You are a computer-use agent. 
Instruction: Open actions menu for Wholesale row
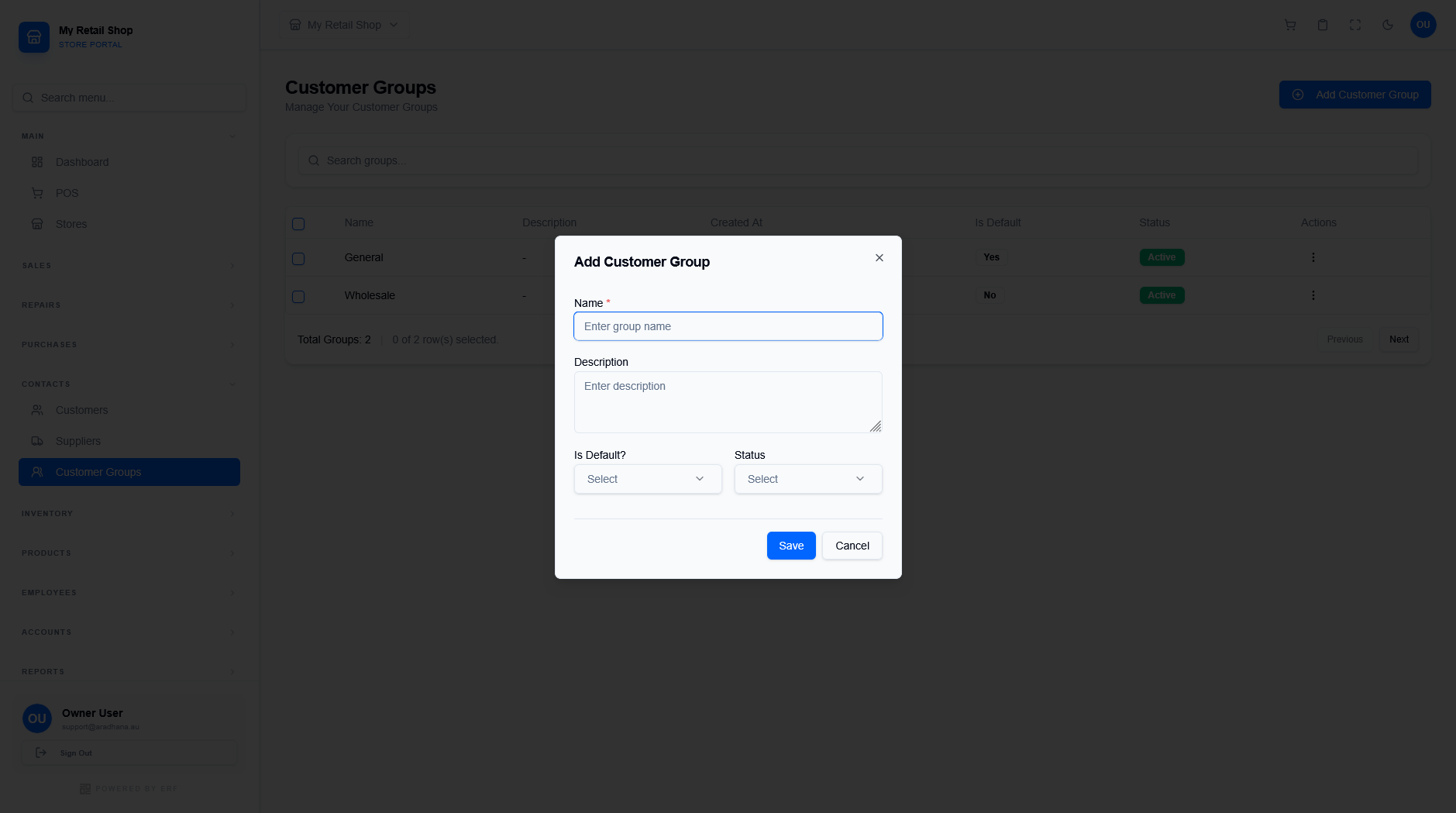click(1313, 295)
